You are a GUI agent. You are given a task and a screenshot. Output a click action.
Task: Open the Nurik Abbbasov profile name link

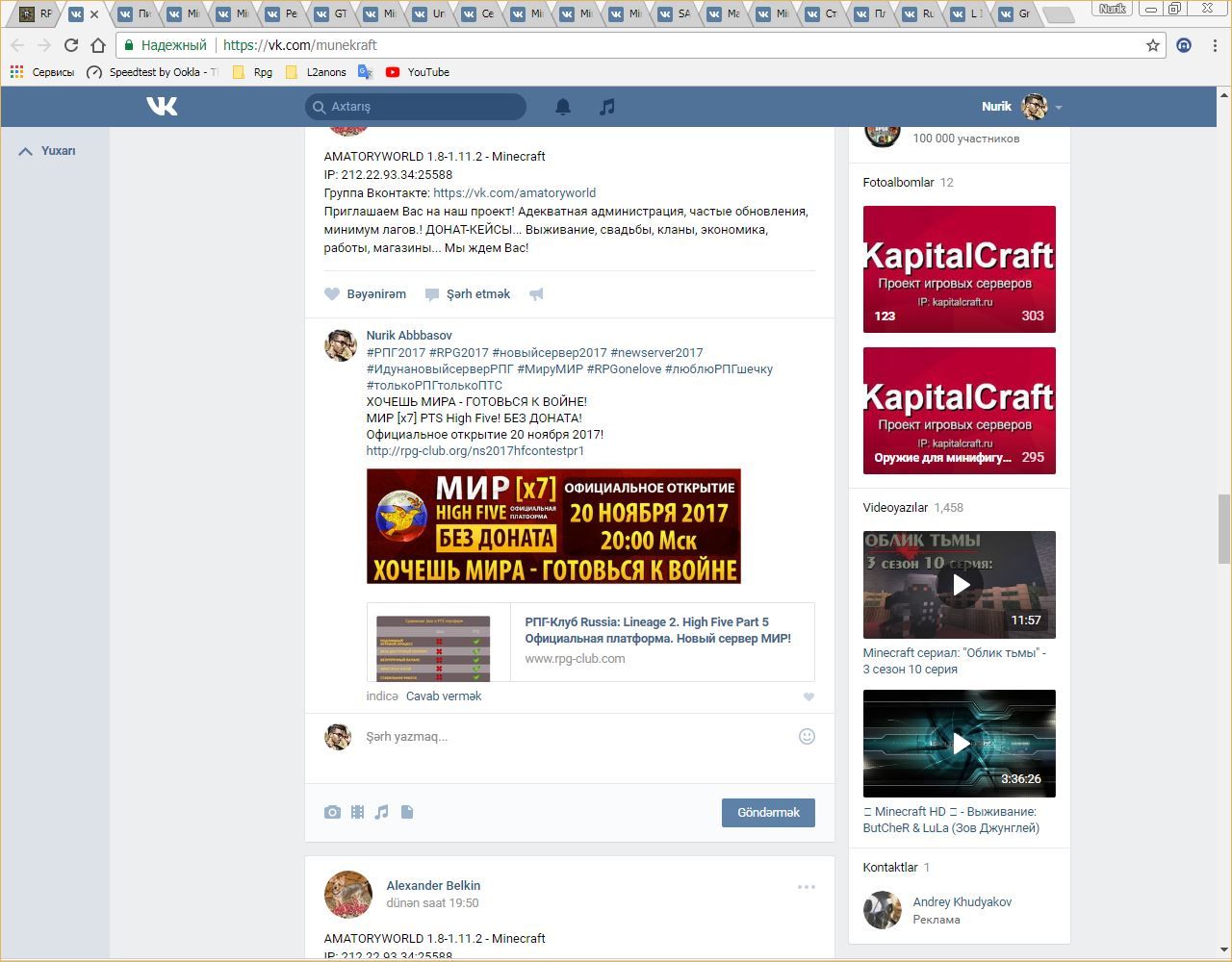click(x=409, y=336)
